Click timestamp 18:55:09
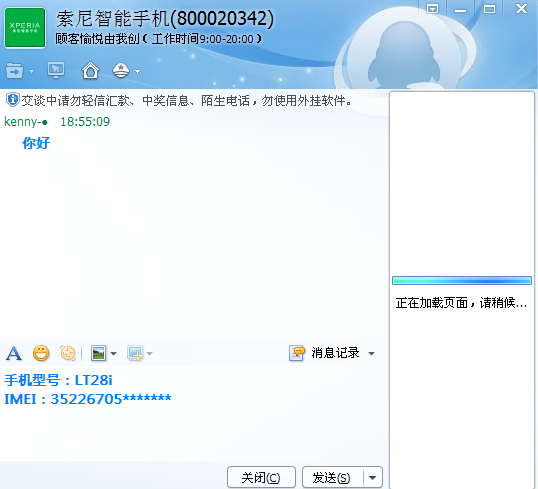538x489 pixels. tap(85, 122)
